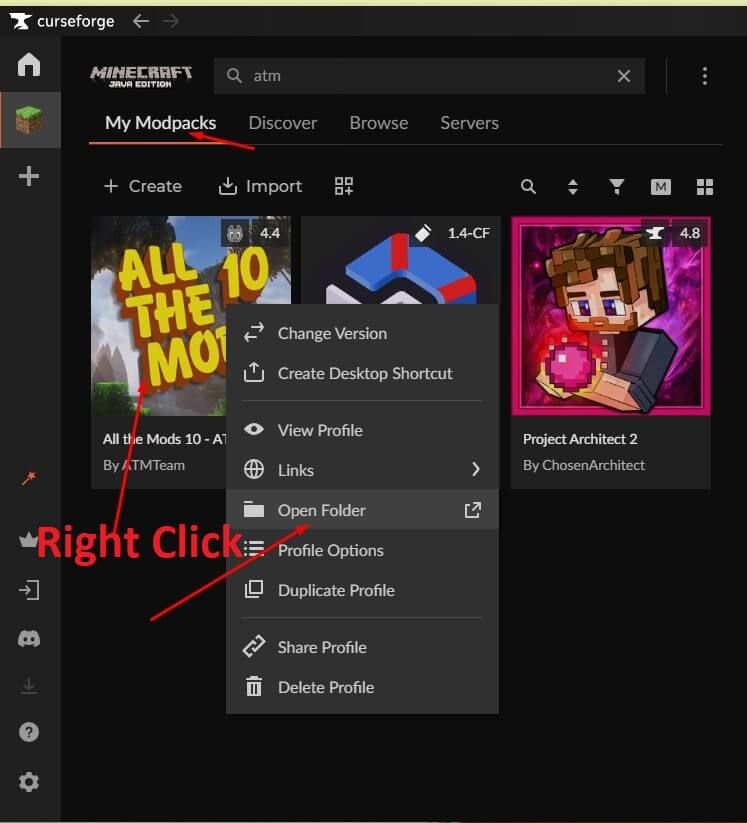This screenshot has height=823, width=747.
Task: Click the By ChosenArchitect author text
Action: click(x=584, y=465)
